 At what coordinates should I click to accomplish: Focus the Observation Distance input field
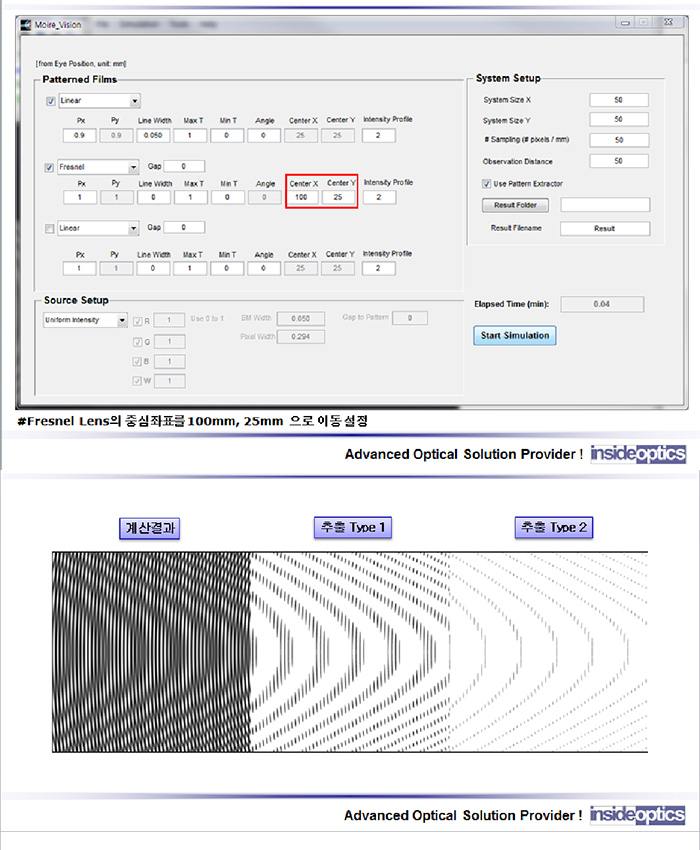[x=618, y=161]
